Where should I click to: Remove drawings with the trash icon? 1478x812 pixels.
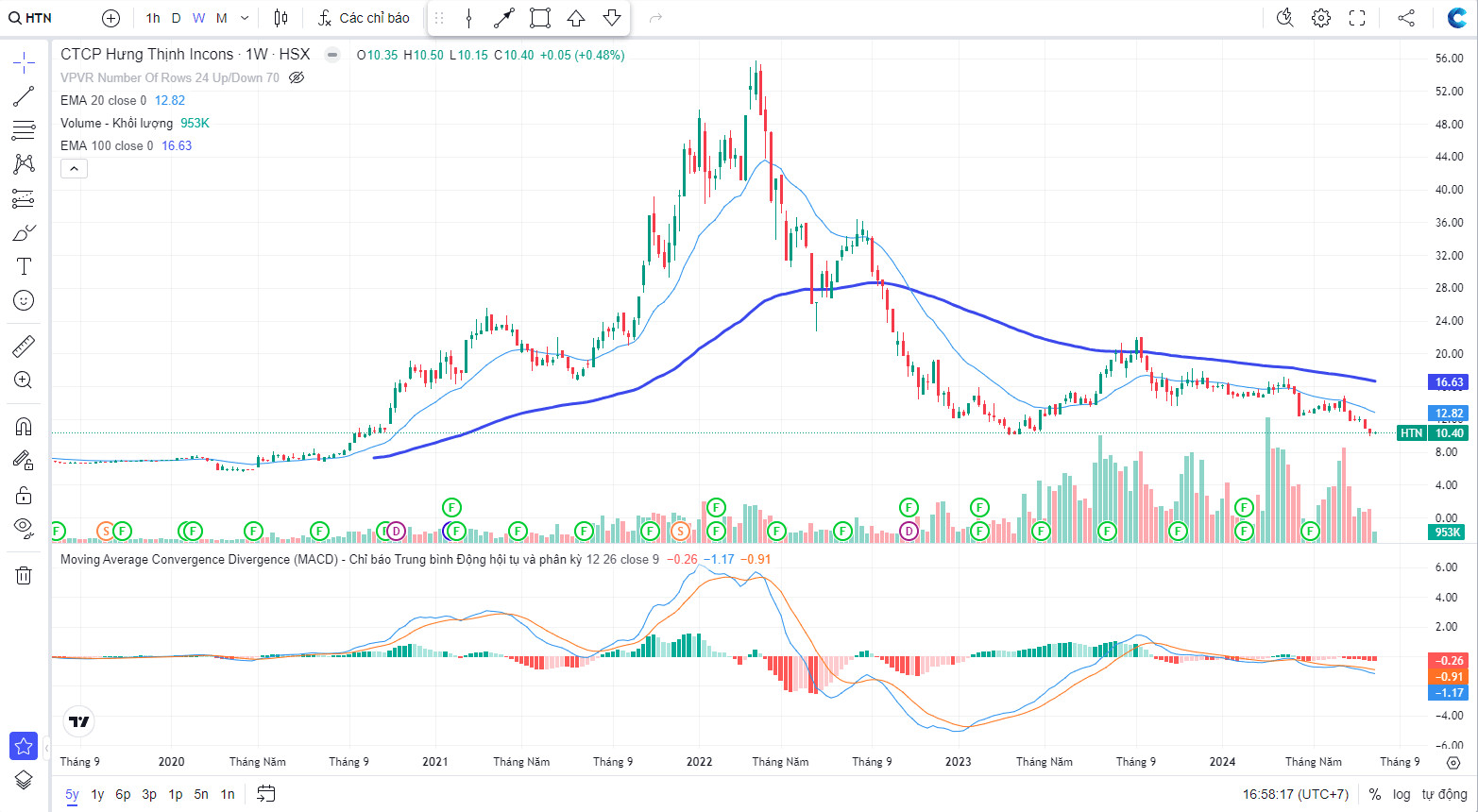[x=24, y=575]
